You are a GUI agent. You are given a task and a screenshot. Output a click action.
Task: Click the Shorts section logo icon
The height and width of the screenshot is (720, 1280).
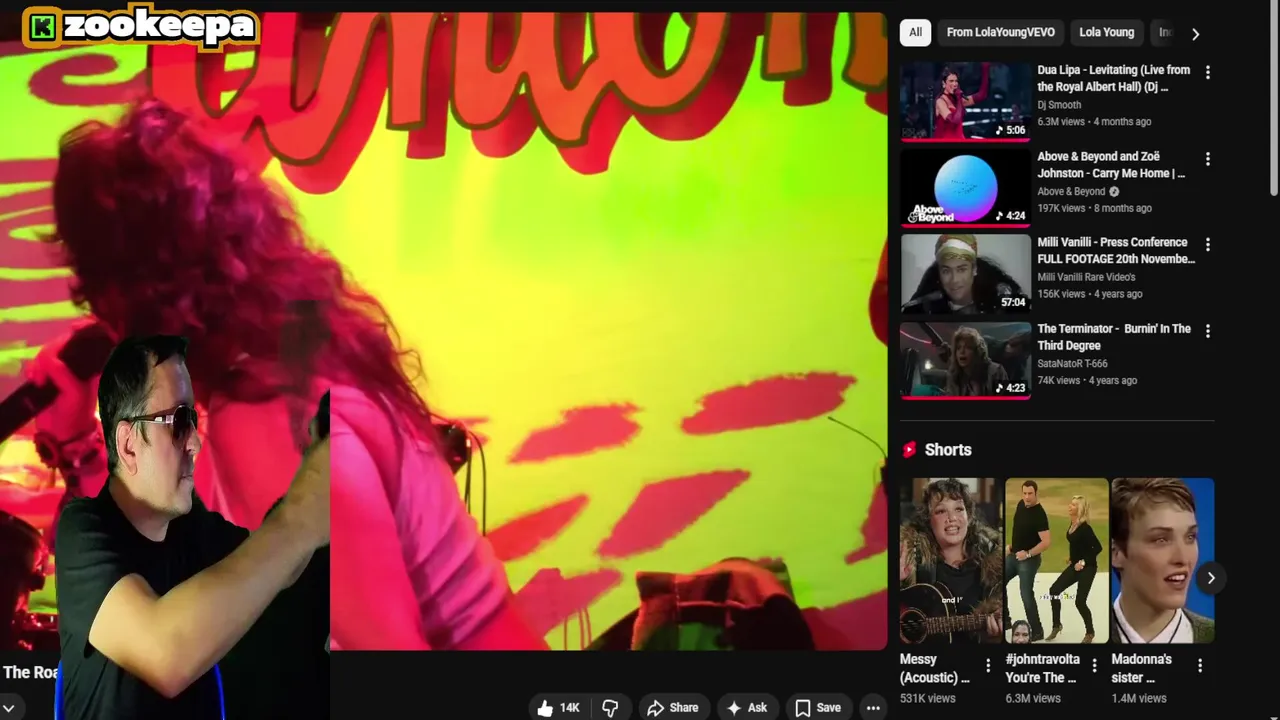coord(909,450)
